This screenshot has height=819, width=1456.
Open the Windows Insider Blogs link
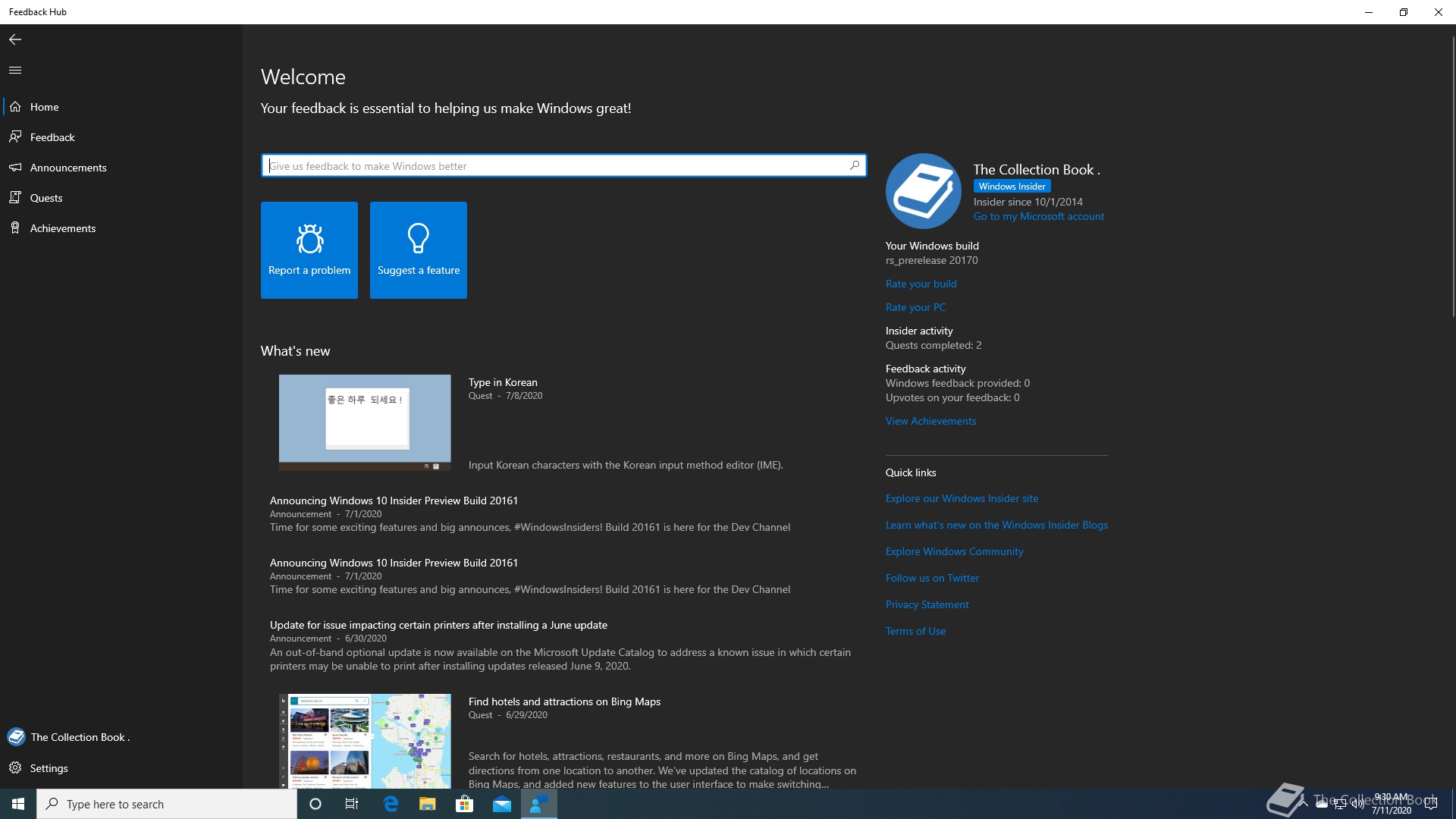tap(996, 525)
